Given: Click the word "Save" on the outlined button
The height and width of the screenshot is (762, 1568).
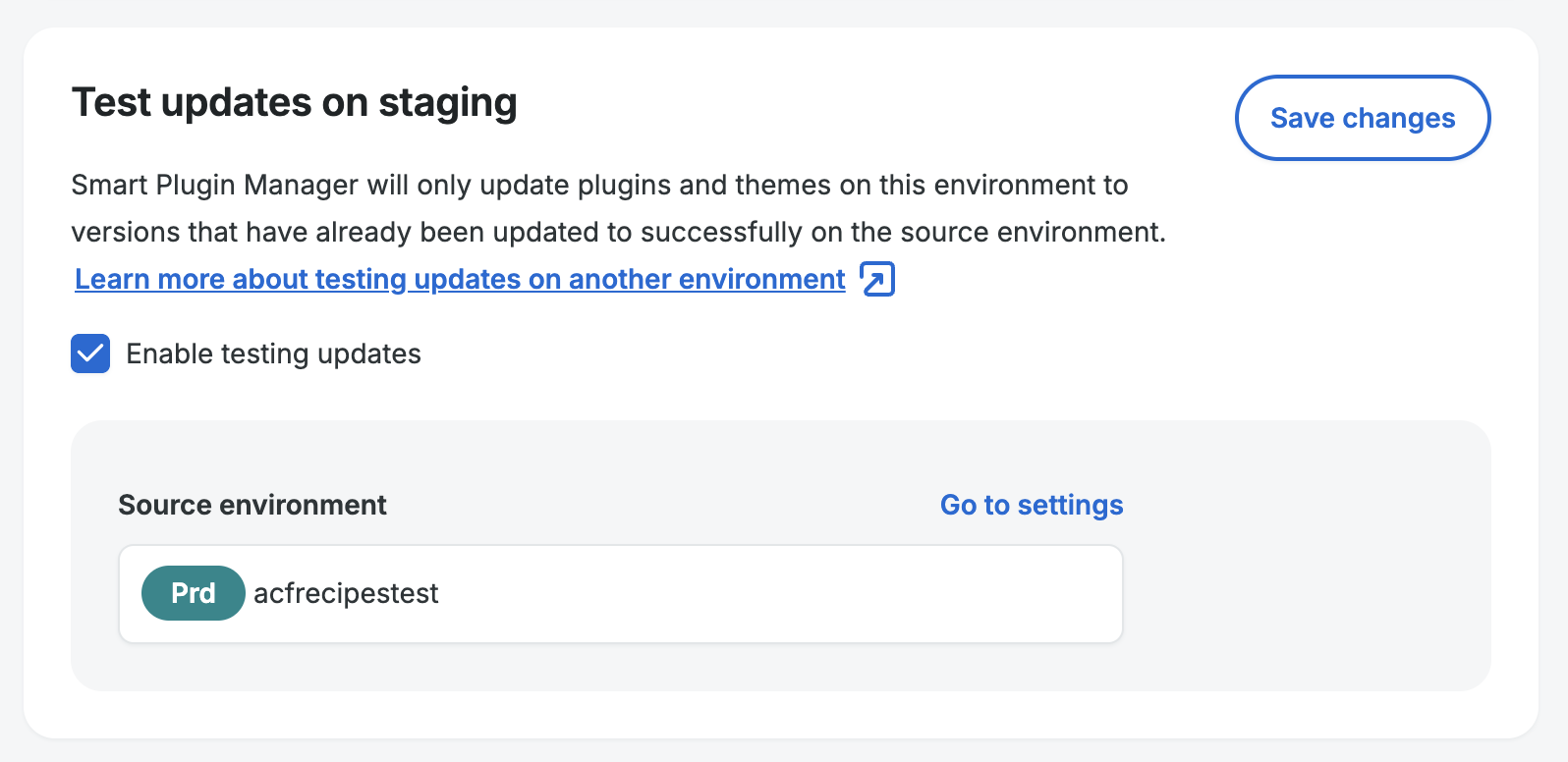Looking at the screenshot, I should click(1302, 118).
